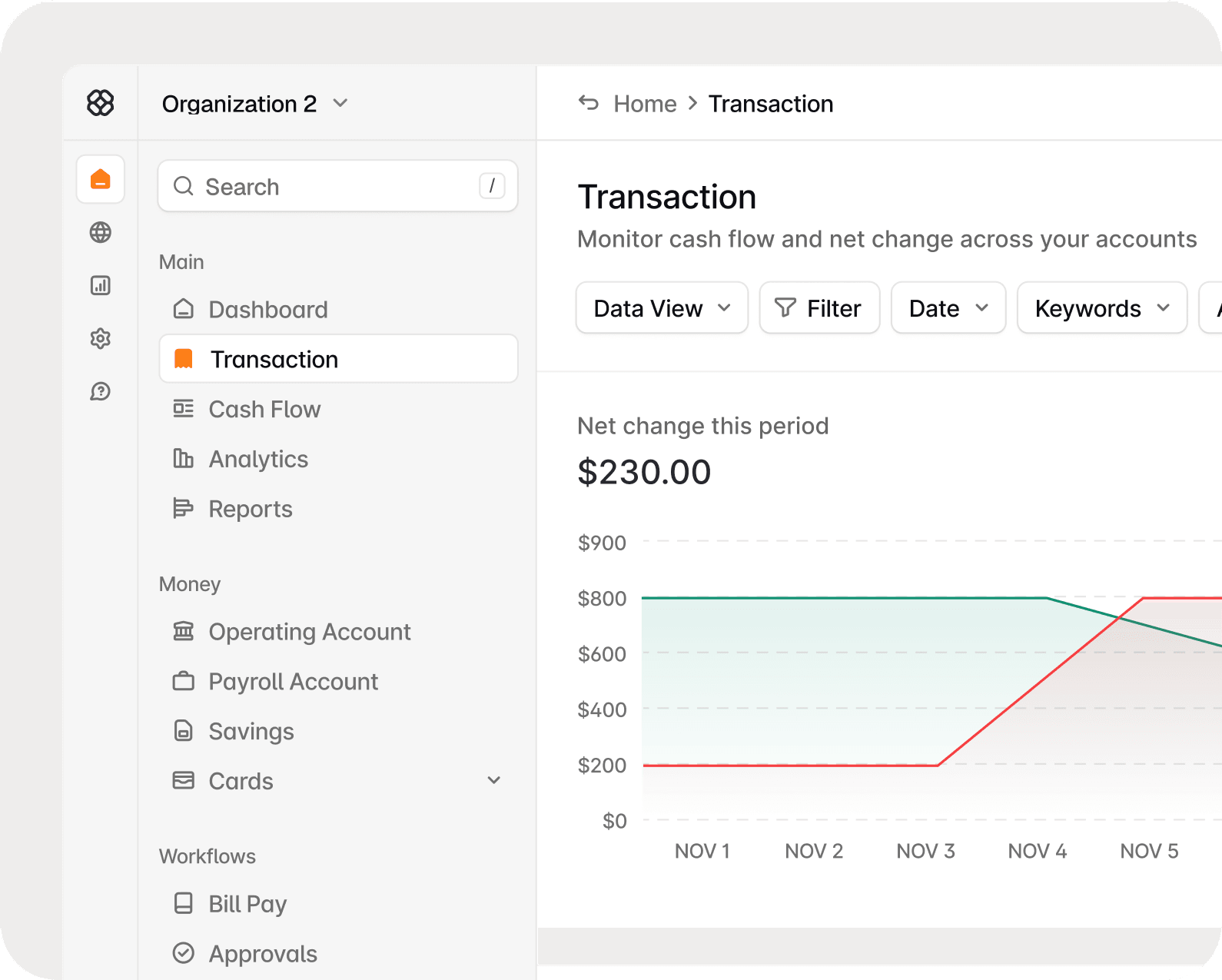Open Operating Account in Money section
This screenshot has width=1222, height=980.
tap(309, 632)
